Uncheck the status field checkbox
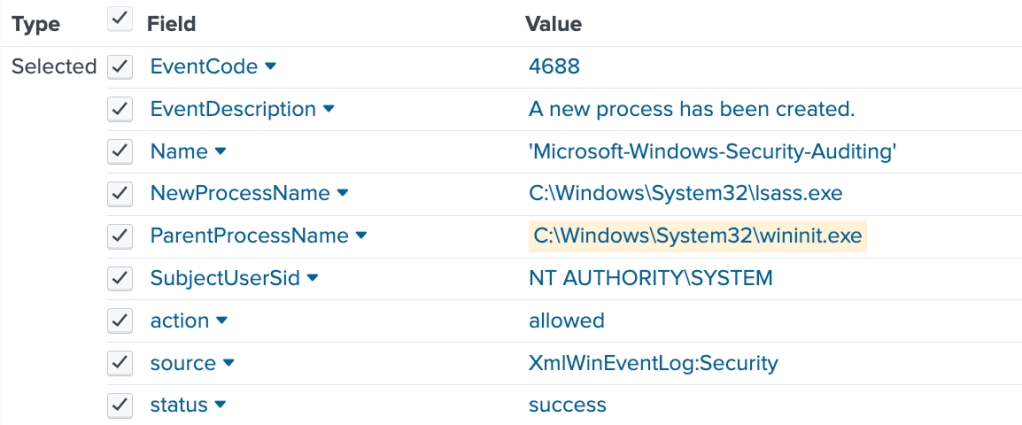The width and height of the screenshot is (1022, 425). pyautogui.click(x=120, y=405)
